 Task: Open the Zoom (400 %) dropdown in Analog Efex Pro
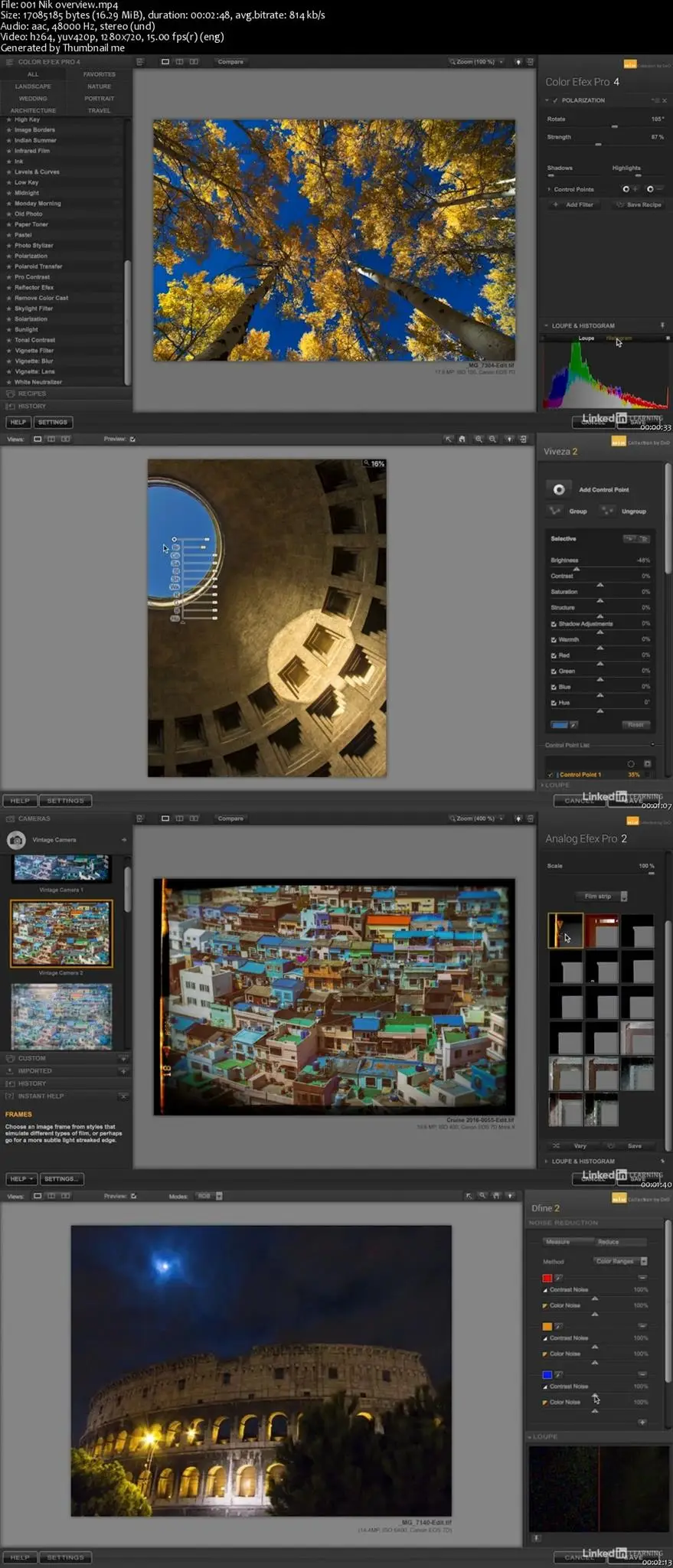[x=476, y=818]
